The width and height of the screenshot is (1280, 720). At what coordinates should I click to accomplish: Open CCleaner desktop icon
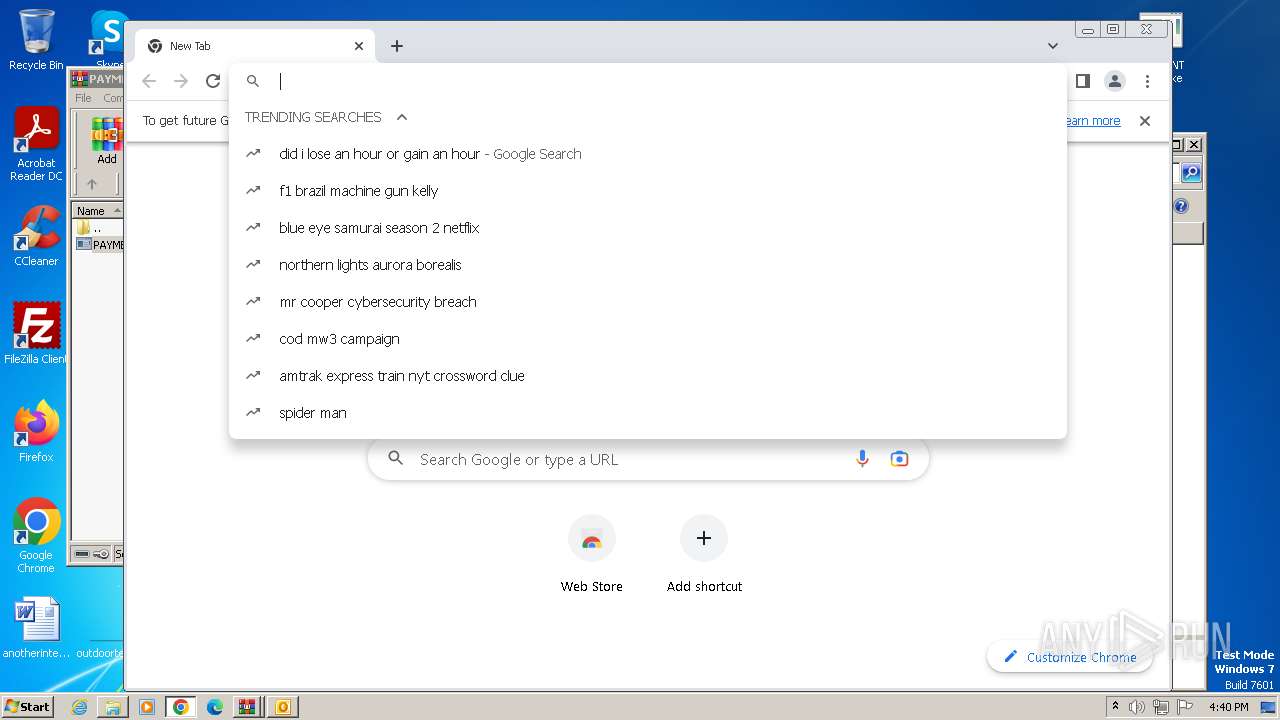pos(36,237)
